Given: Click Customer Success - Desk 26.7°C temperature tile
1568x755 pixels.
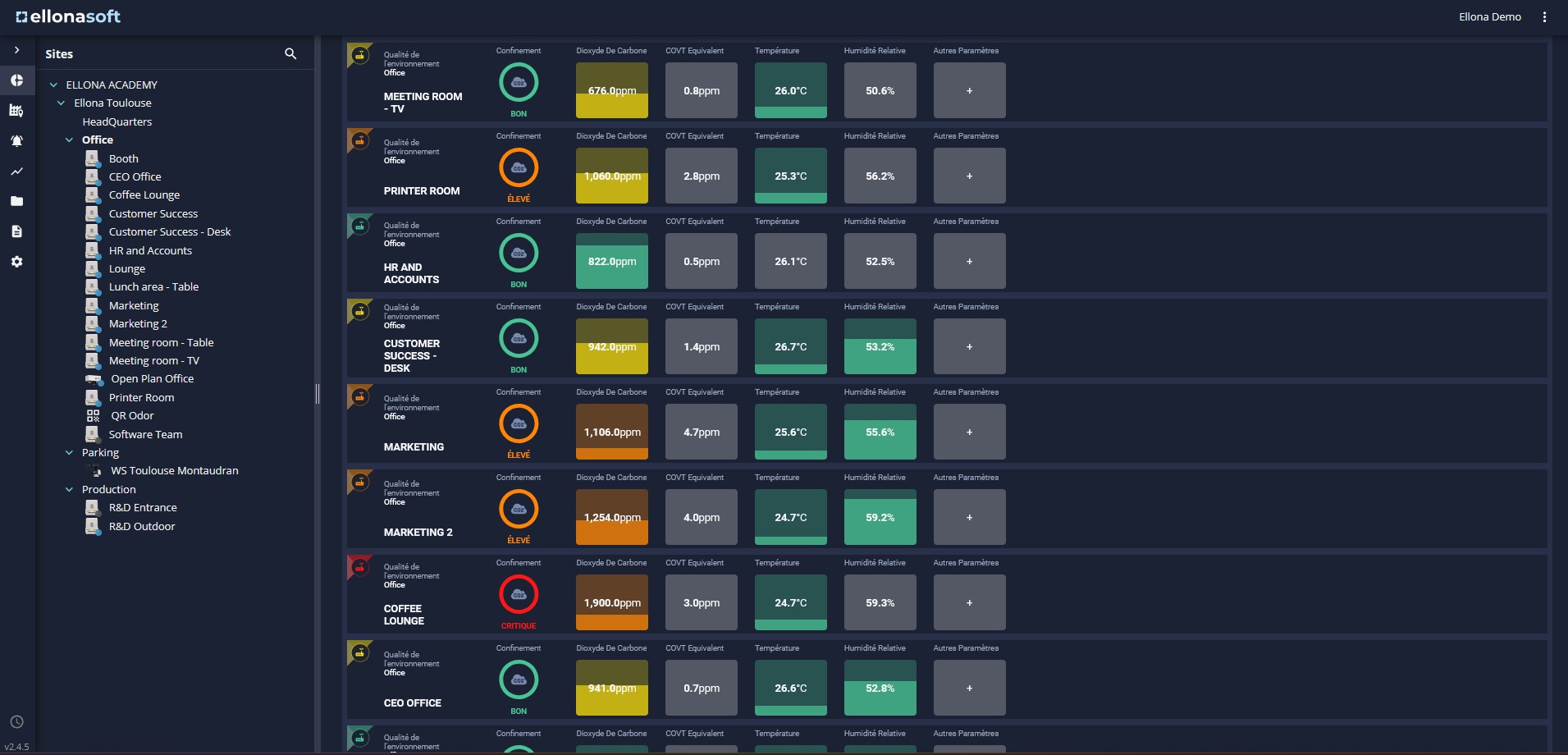Looking at the screenshot, I should 791,346.
